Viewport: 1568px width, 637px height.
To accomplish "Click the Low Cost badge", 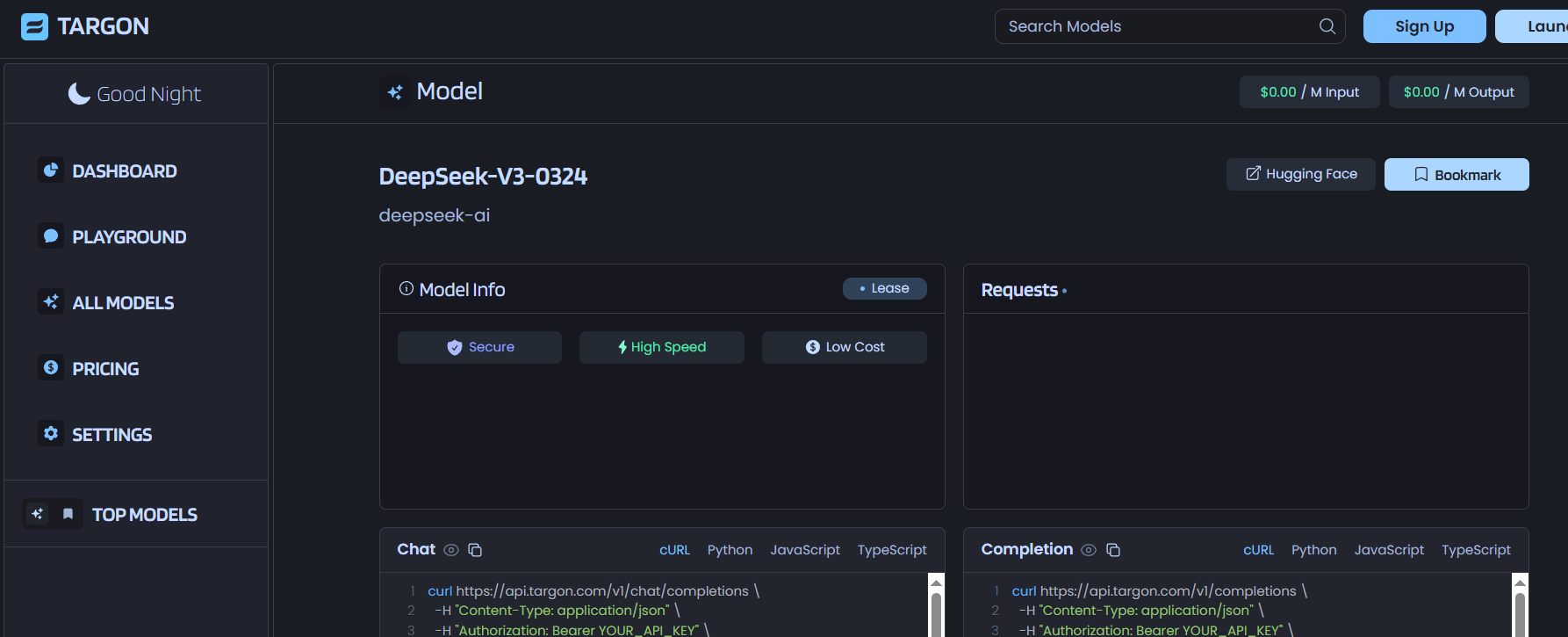I will click(x=845, y=347).
